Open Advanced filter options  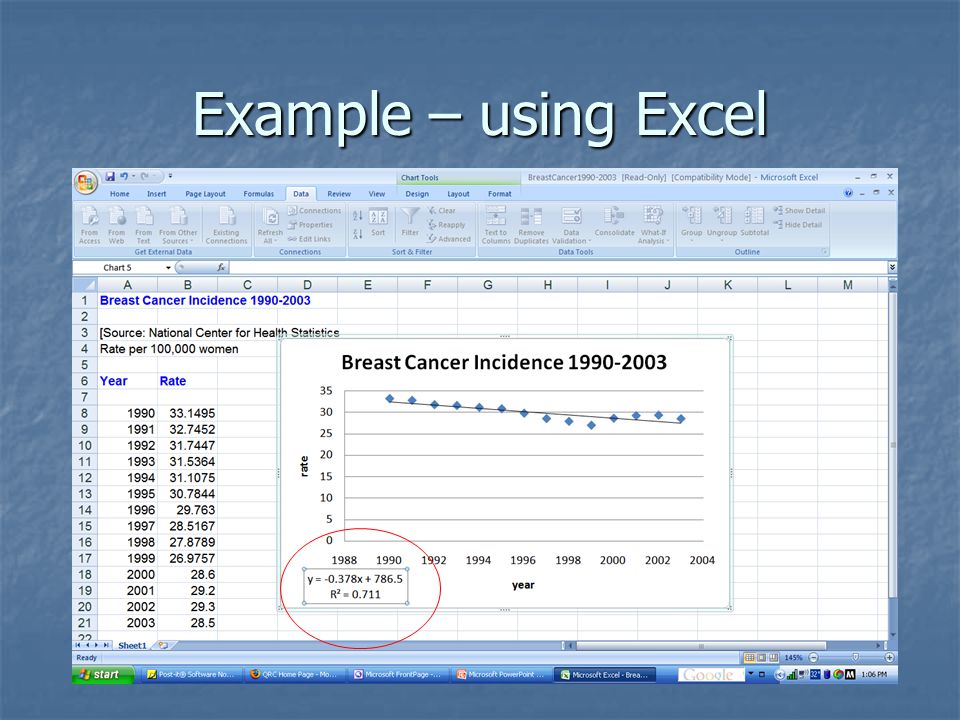point(449,239)
